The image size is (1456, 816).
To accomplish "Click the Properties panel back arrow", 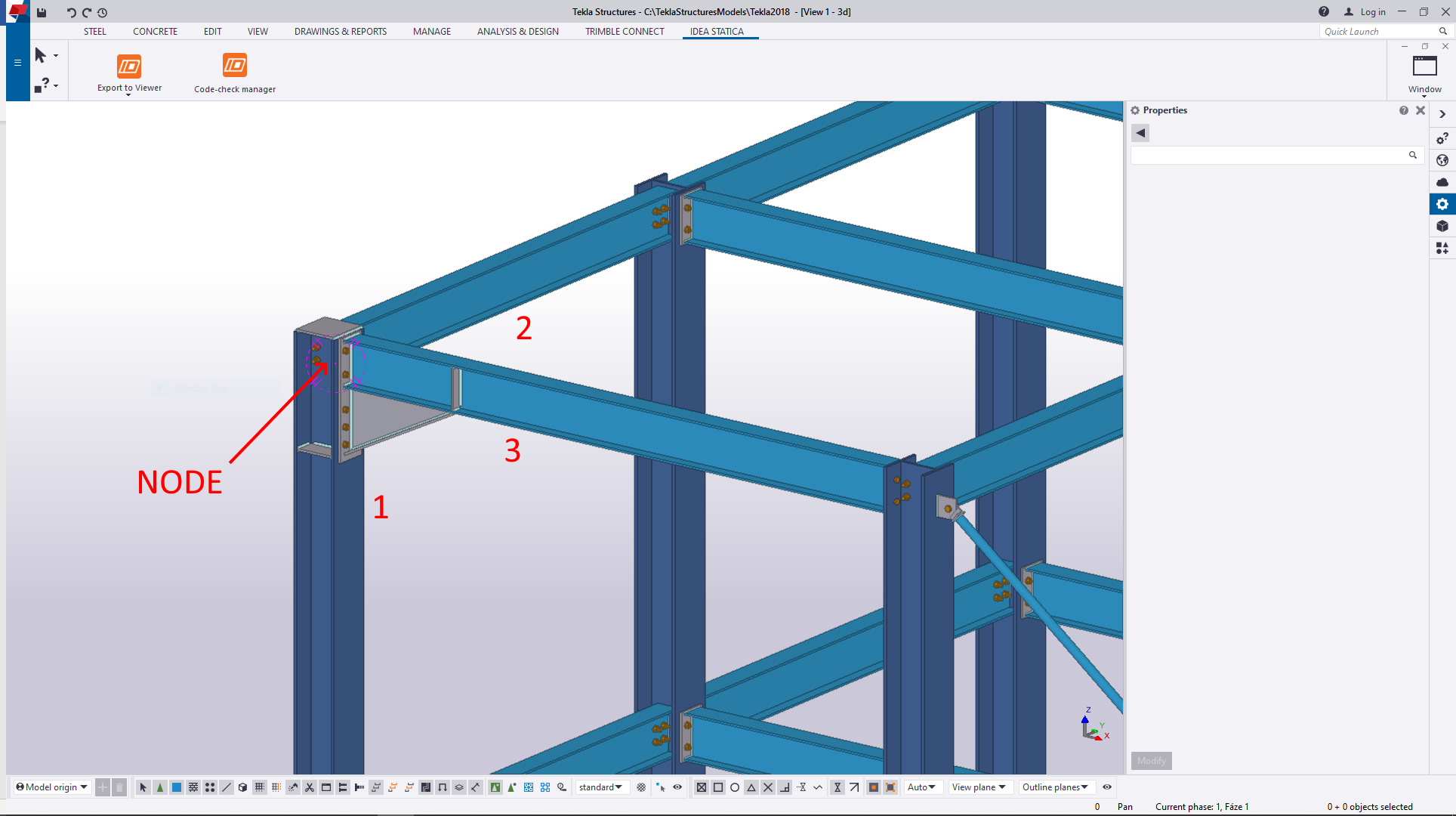I will (1140, 133).
